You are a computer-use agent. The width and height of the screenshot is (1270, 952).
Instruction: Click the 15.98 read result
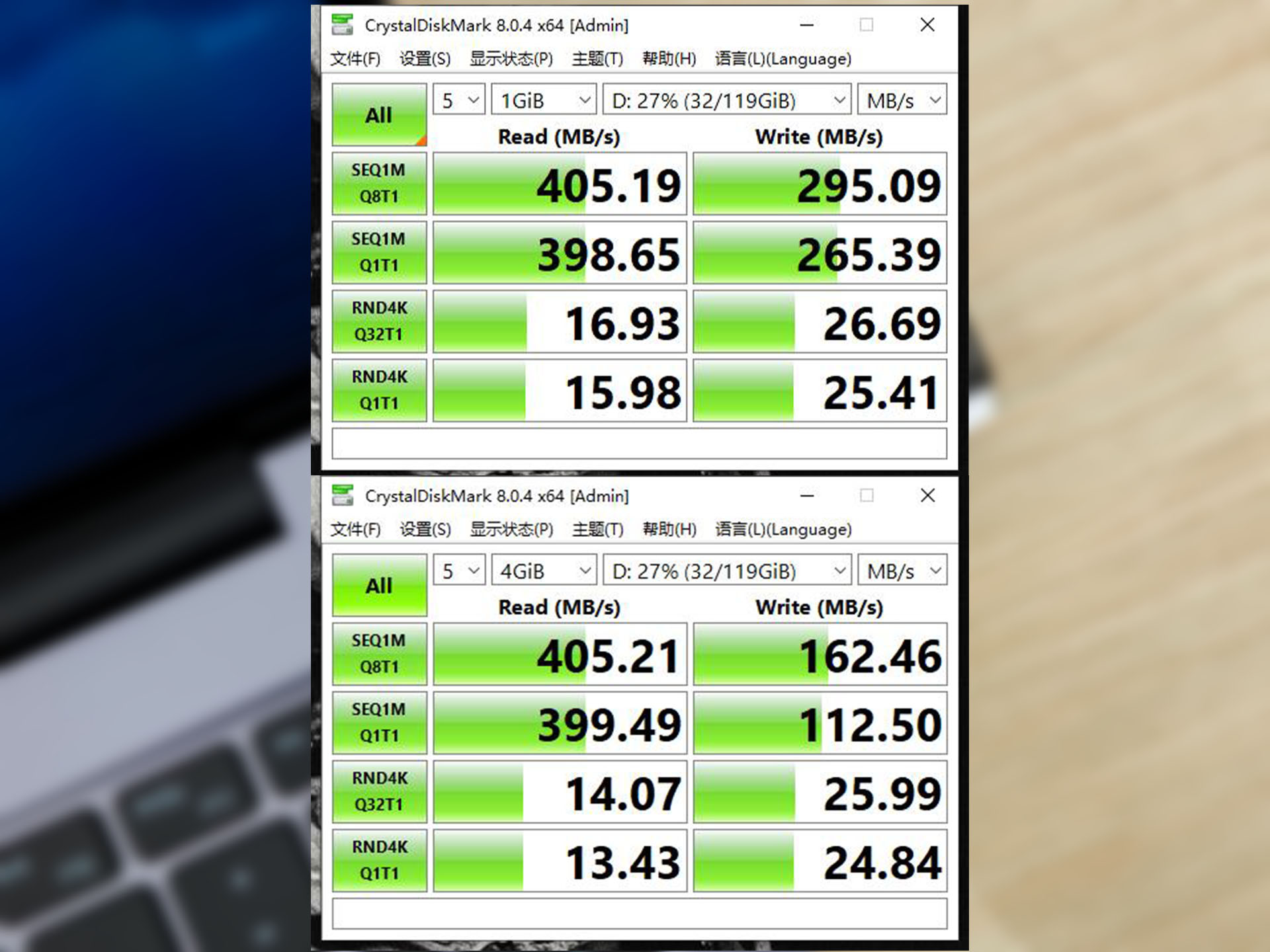pos(560,390)
